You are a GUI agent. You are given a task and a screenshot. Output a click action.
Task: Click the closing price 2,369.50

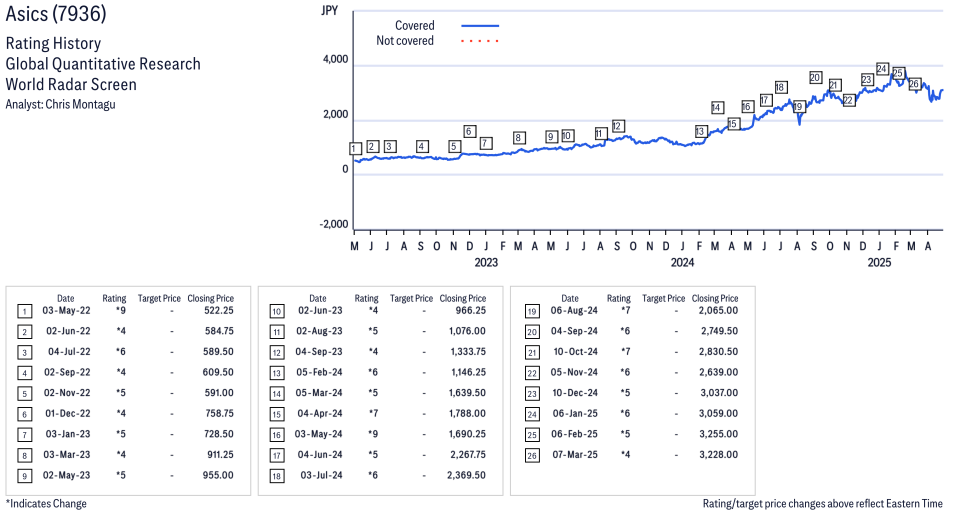coord(466,475)
